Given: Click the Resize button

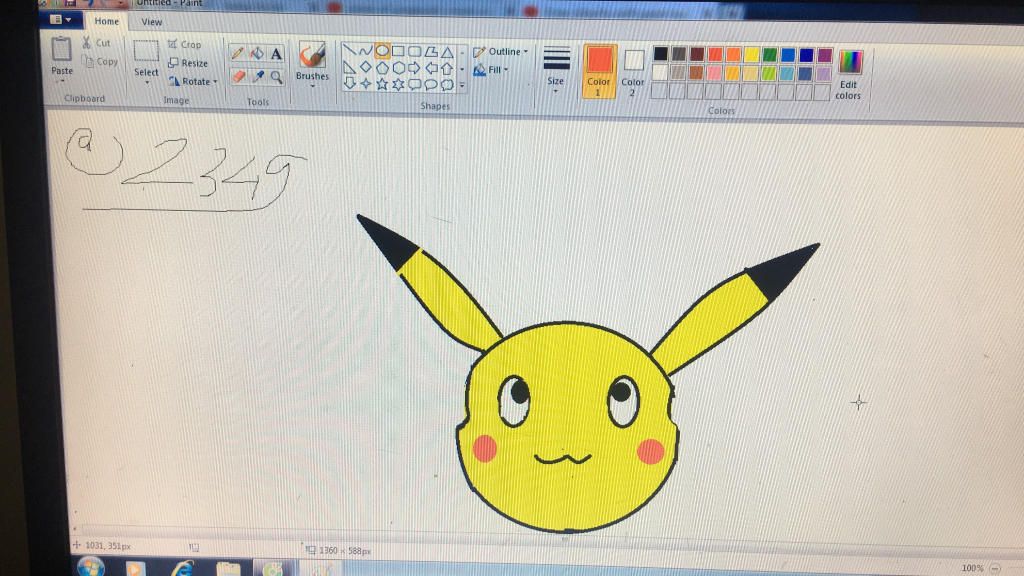Looking at the screenshot, I should click(188, 63).
